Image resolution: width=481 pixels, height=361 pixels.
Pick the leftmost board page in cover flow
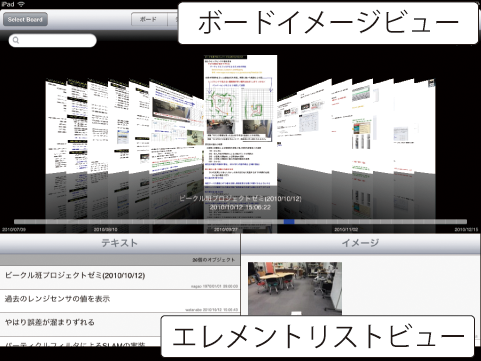[56, 126]
